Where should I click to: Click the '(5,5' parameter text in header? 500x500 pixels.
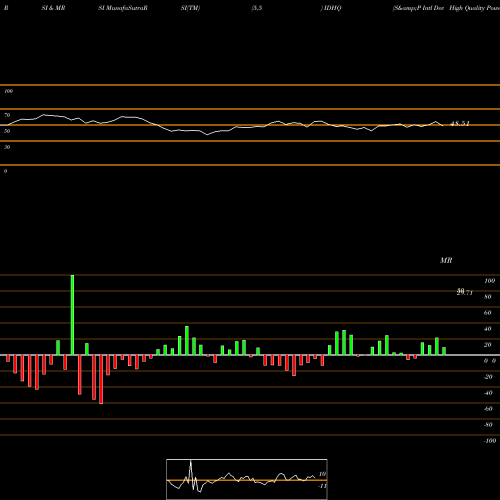[x=257, y=8]
